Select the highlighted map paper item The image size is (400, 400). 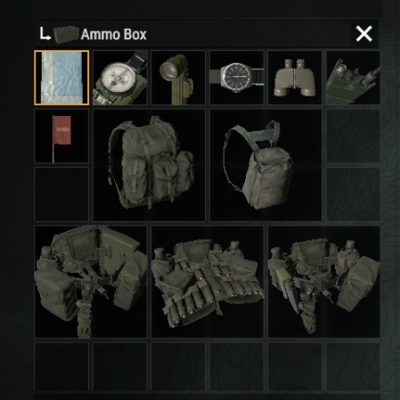62,78
